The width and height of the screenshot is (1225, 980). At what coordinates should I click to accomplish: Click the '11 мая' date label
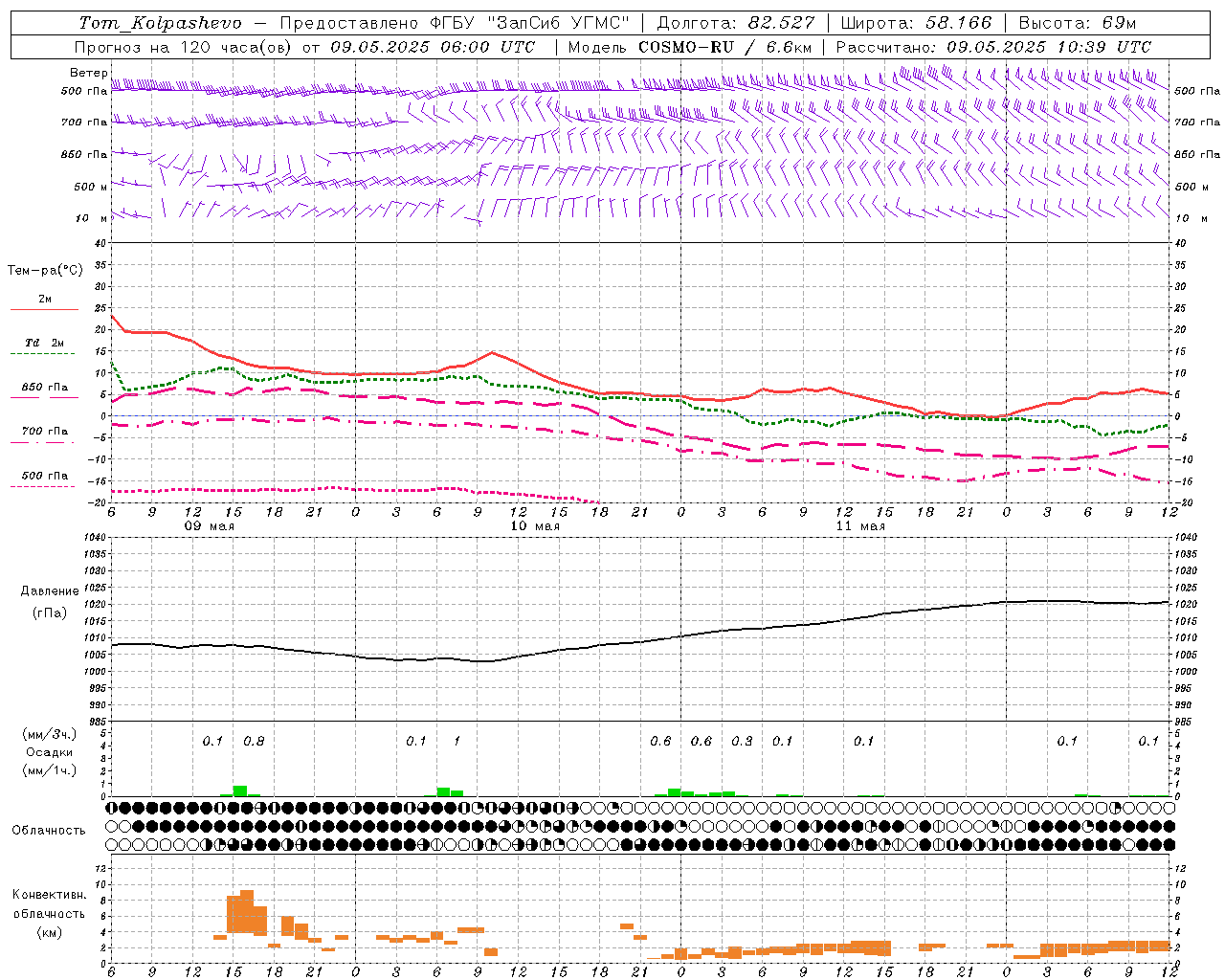860,526
